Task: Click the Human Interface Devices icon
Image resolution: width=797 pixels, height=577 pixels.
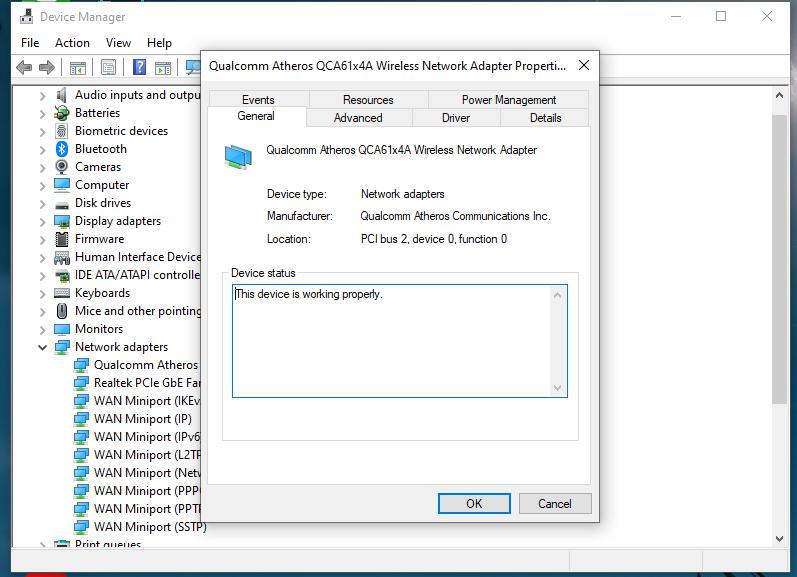Action: point(62,257)
